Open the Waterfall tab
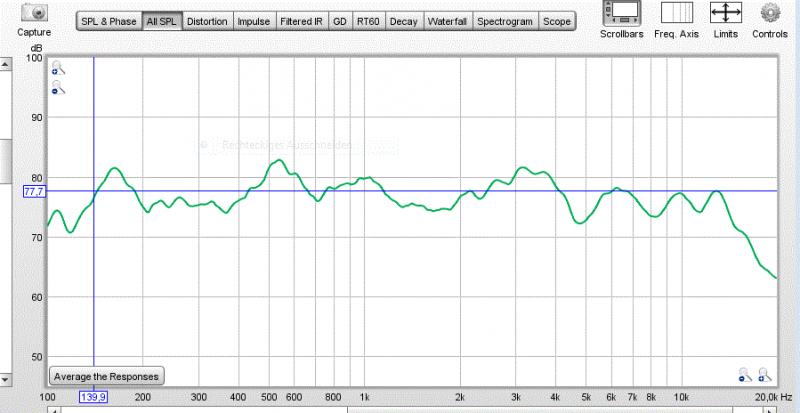The height and width of the screenshot is (413, 800). click(447, 21)
